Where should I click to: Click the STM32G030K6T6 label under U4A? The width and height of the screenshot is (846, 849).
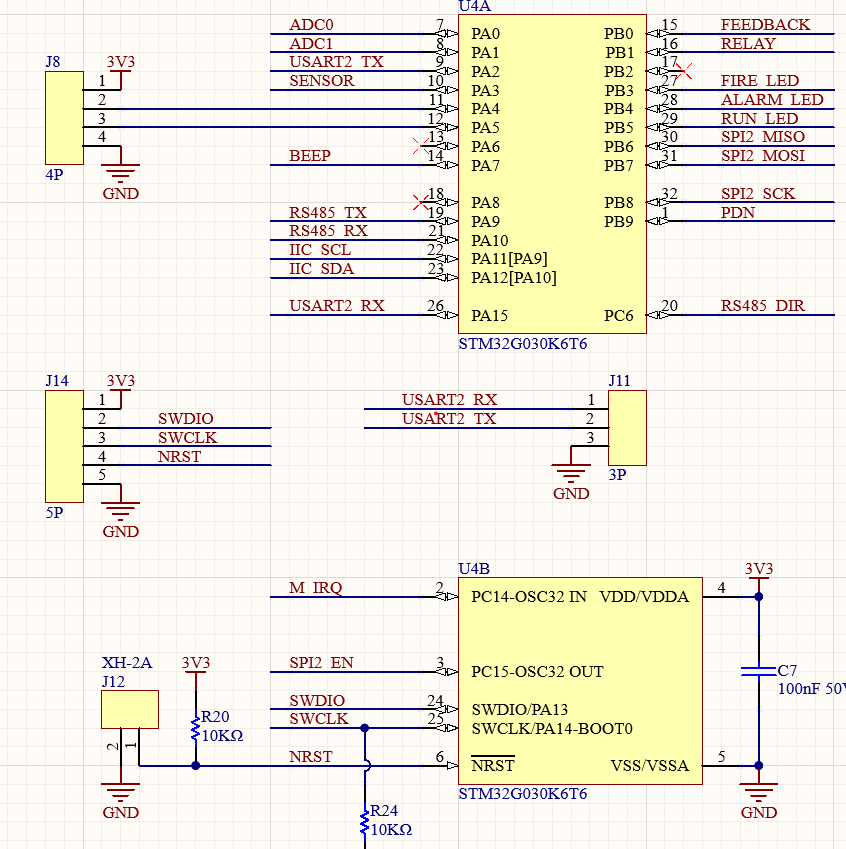pyautogui.click(x=523, y=344)
